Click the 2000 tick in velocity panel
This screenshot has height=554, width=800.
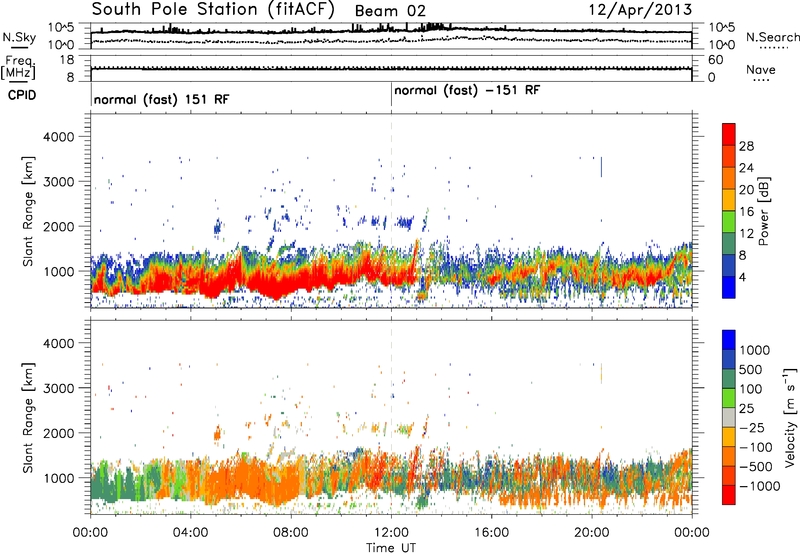[x=59, y=433]
